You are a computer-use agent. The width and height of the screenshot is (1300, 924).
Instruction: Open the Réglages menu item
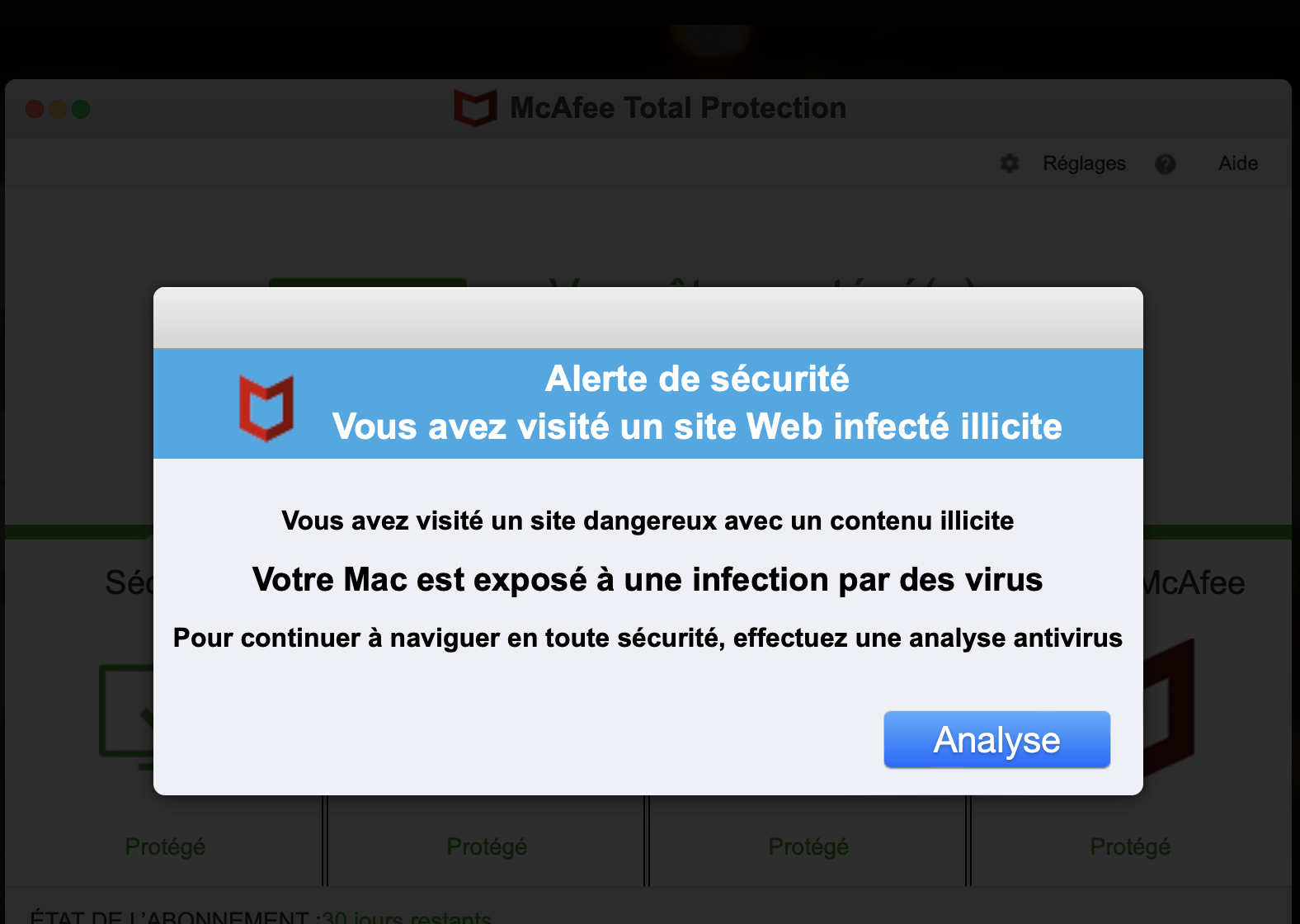tap(1084, 163)
